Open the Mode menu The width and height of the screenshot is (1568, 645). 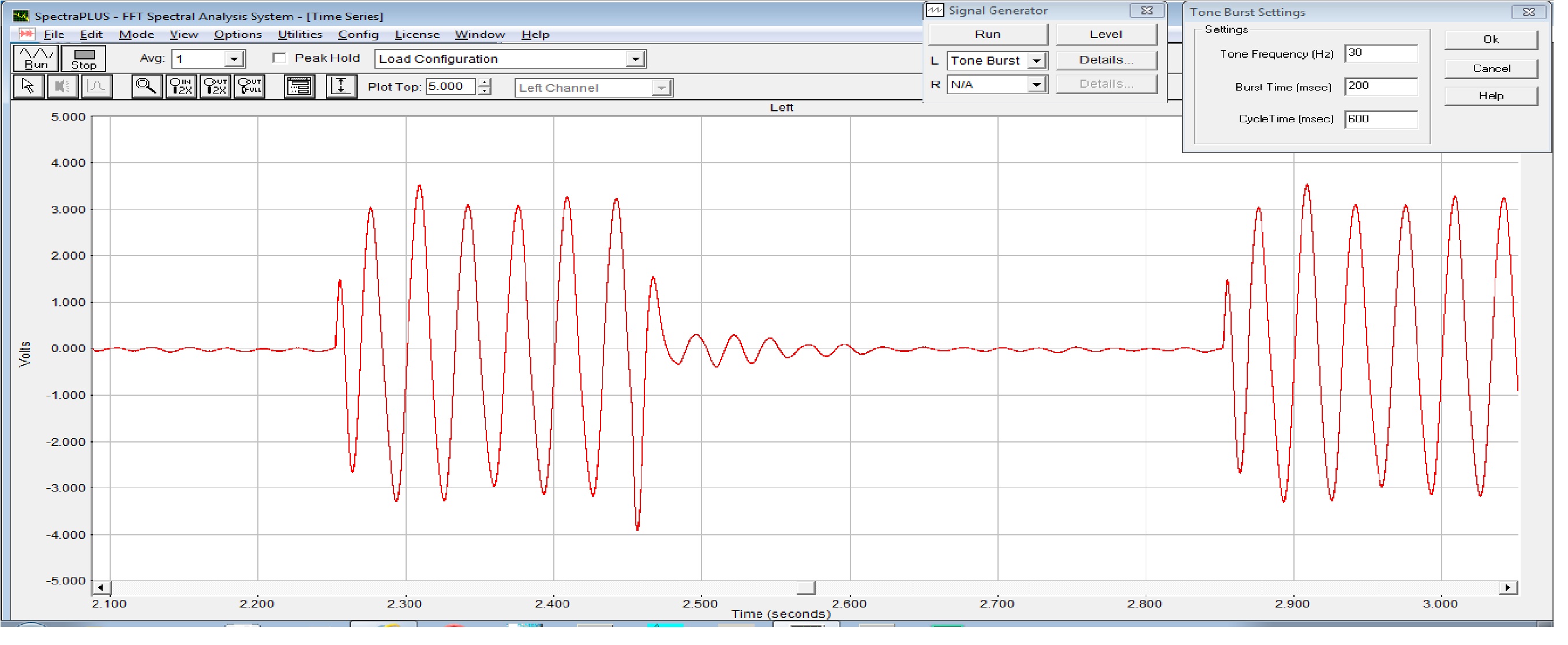[136, 35]
